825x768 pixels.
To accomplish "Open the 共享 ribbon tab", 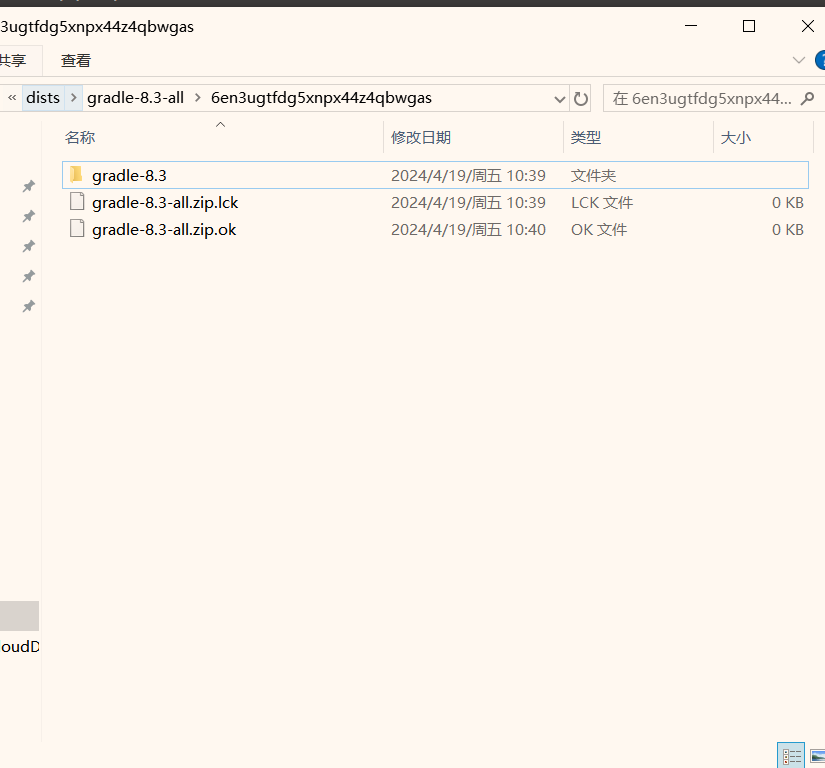I will 13,60.
